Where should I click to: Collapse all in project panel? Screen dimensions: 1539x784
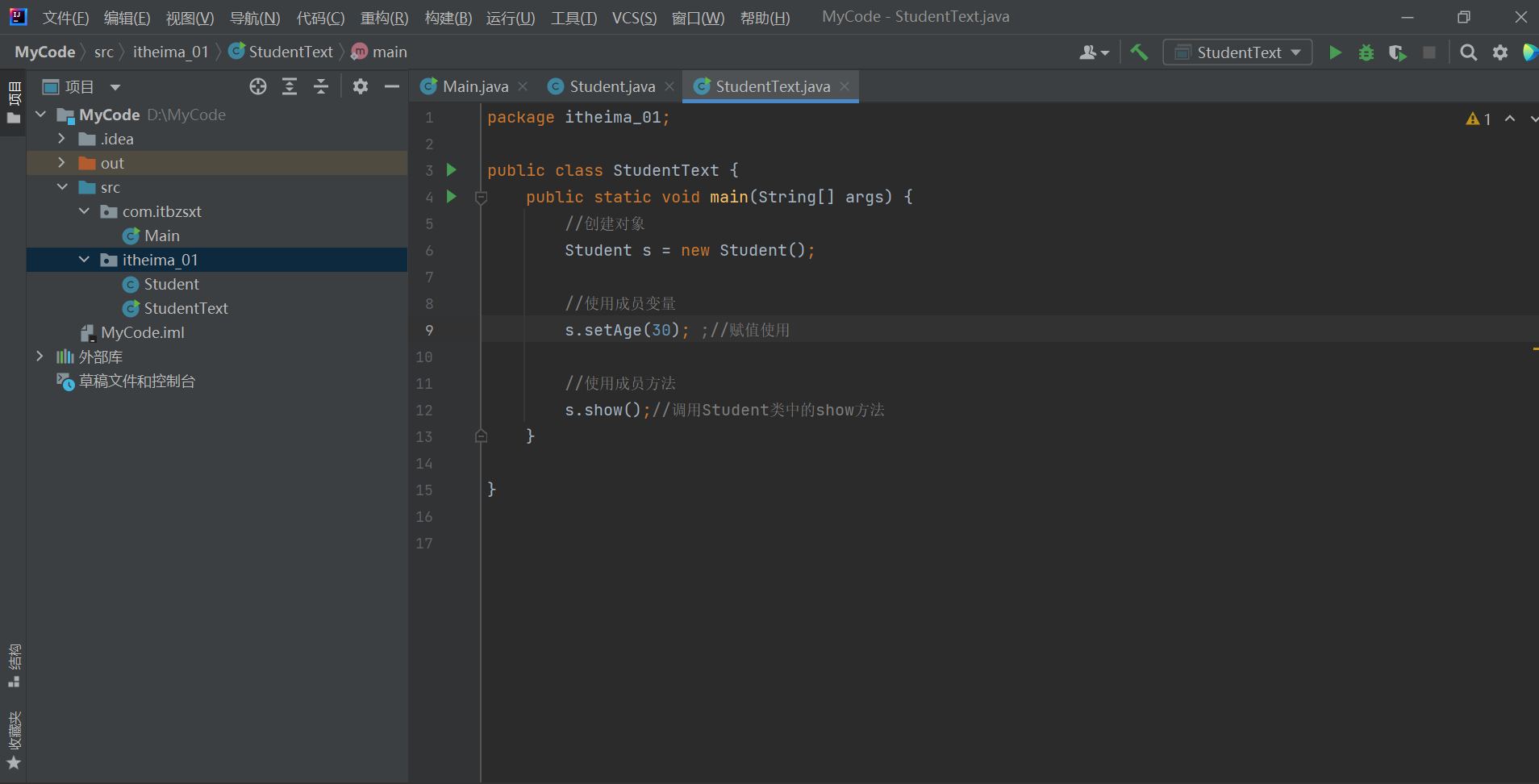click(x=321, y=86)
